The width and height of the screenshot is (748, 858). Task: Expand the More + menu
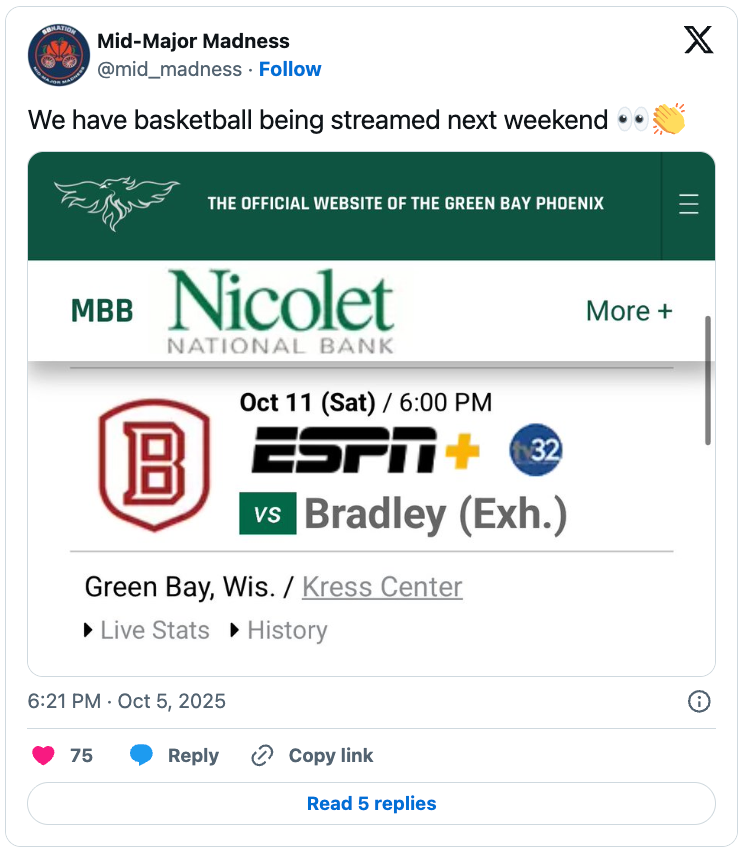(629, 311)
